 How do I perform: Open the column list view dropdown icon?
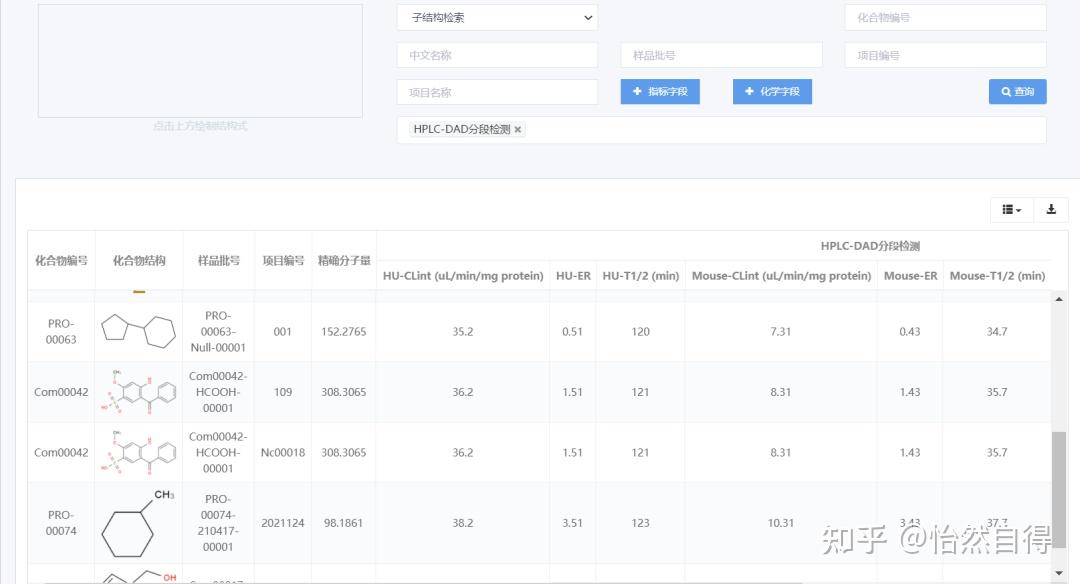1011,209
